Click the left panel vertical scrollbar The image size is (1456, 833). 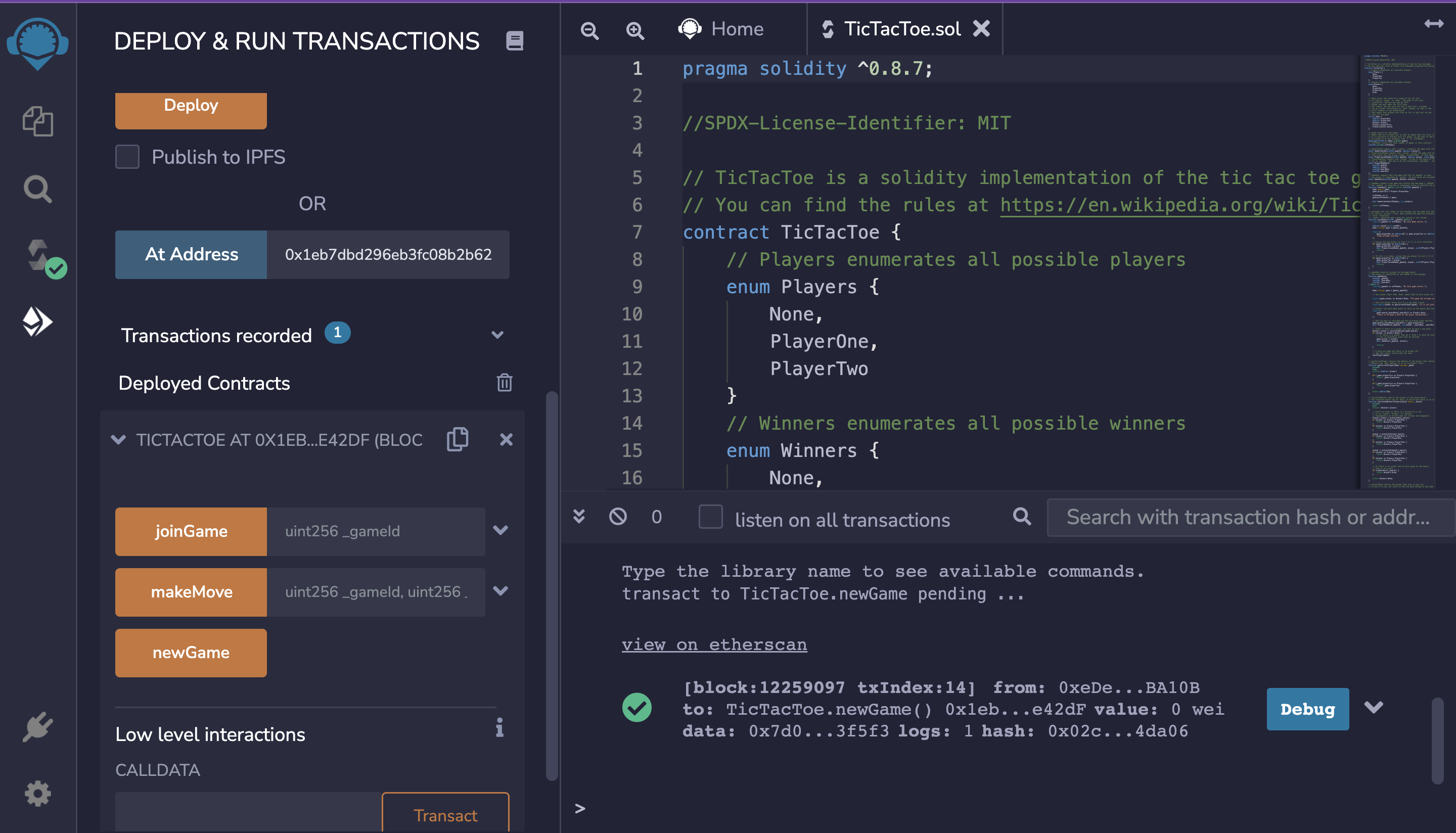(552, 586)
